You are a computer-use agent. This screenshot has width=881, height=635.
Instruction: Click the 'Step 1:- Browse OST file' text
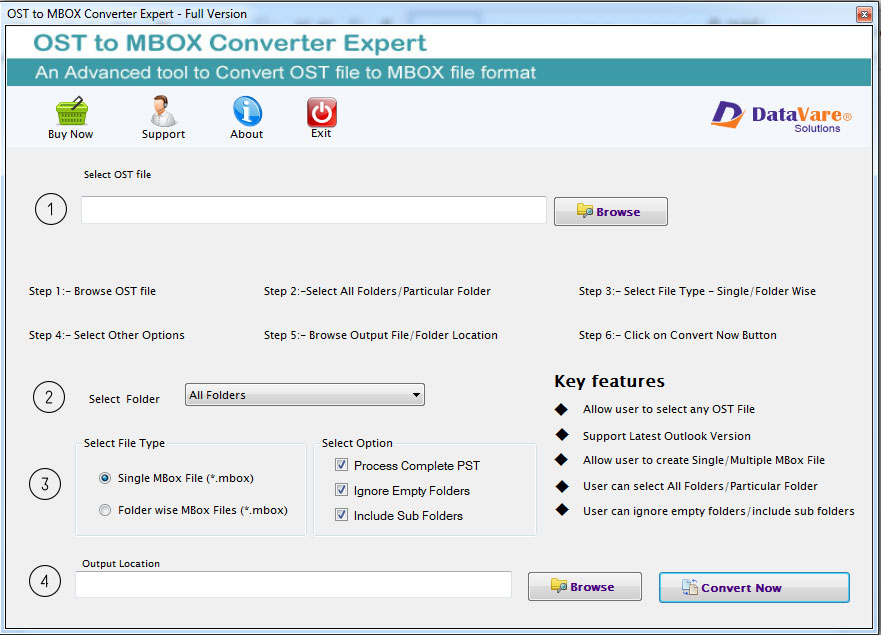[x=92, y=291]
